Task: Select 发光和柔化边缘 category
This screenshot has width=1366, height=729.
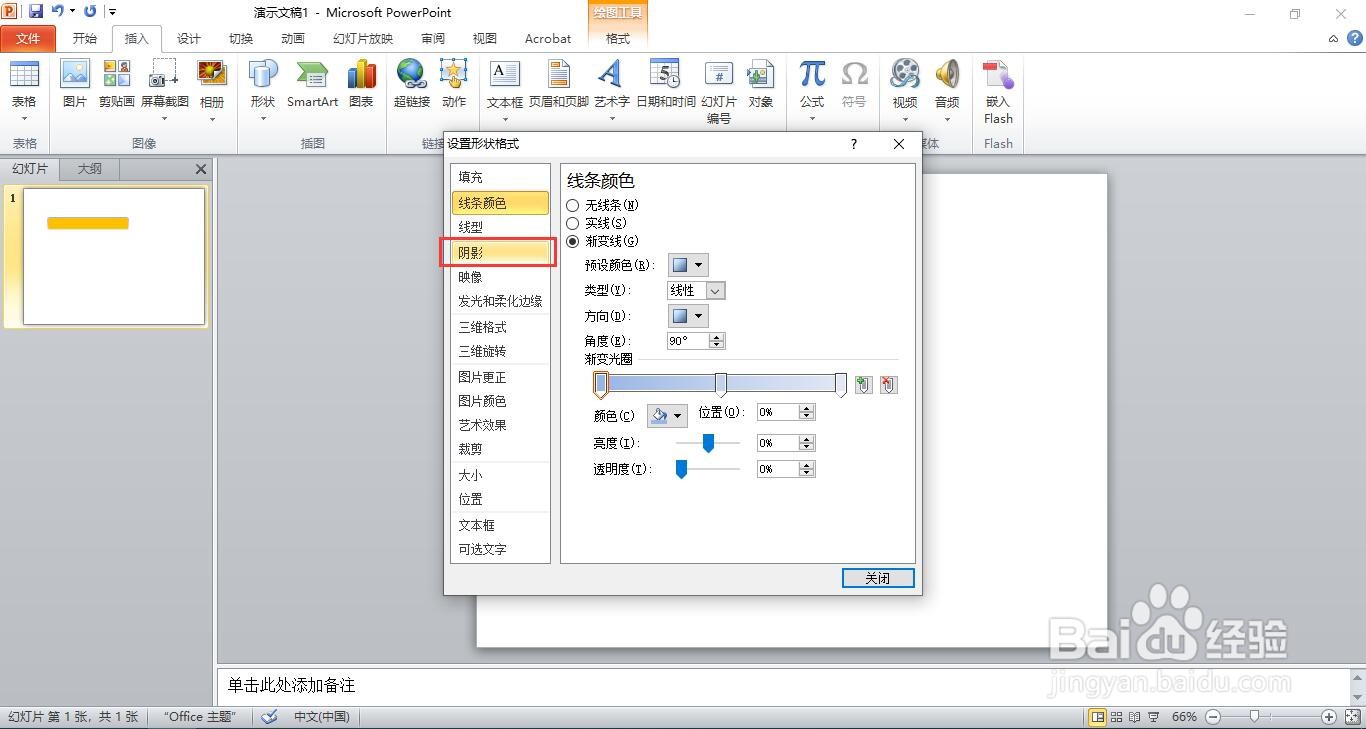Action: 500,301
